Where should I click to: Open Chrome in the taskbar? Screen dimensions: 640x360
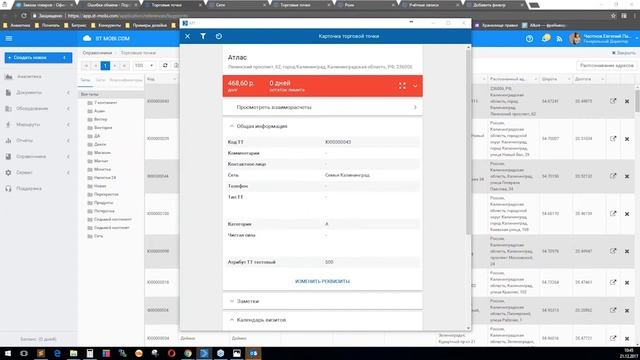click(x=188, y=353)
